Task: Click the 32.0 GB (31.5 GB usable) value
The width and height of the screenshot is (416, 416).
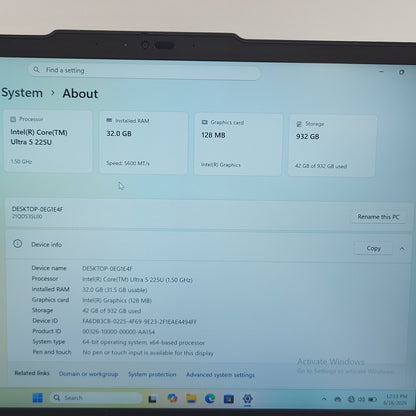Action: pyautogui.click(x=115, y=290)
